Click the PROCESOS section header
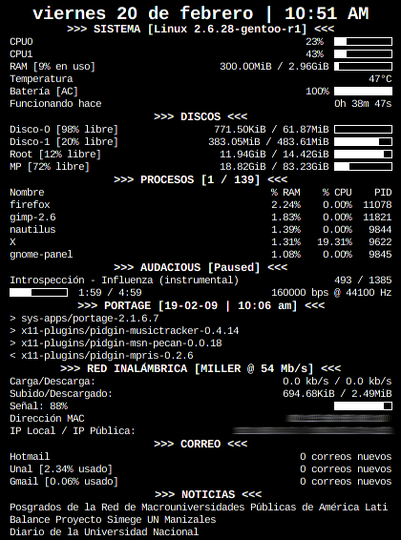401x540 pixels. pyautogui.click(x=200, y=180)
